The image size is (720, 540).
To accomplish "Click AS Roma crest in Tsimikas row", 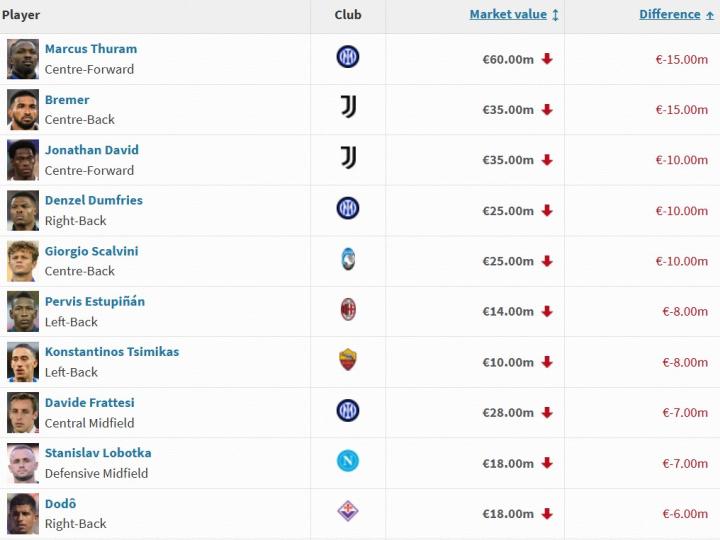I will (x=348, y=361).
